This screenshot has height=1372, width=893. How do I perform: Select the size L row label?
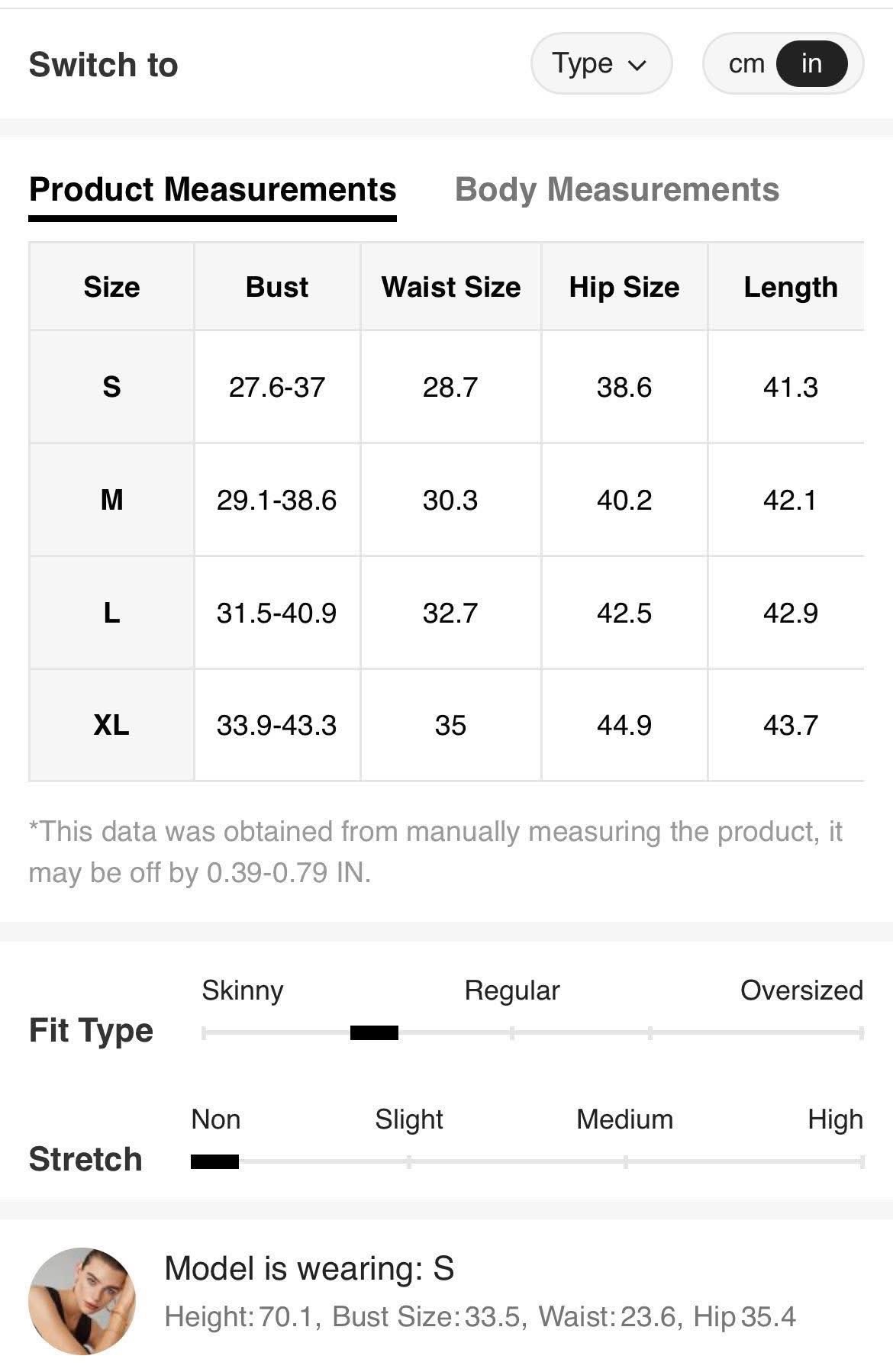click(x=111, y=613)
